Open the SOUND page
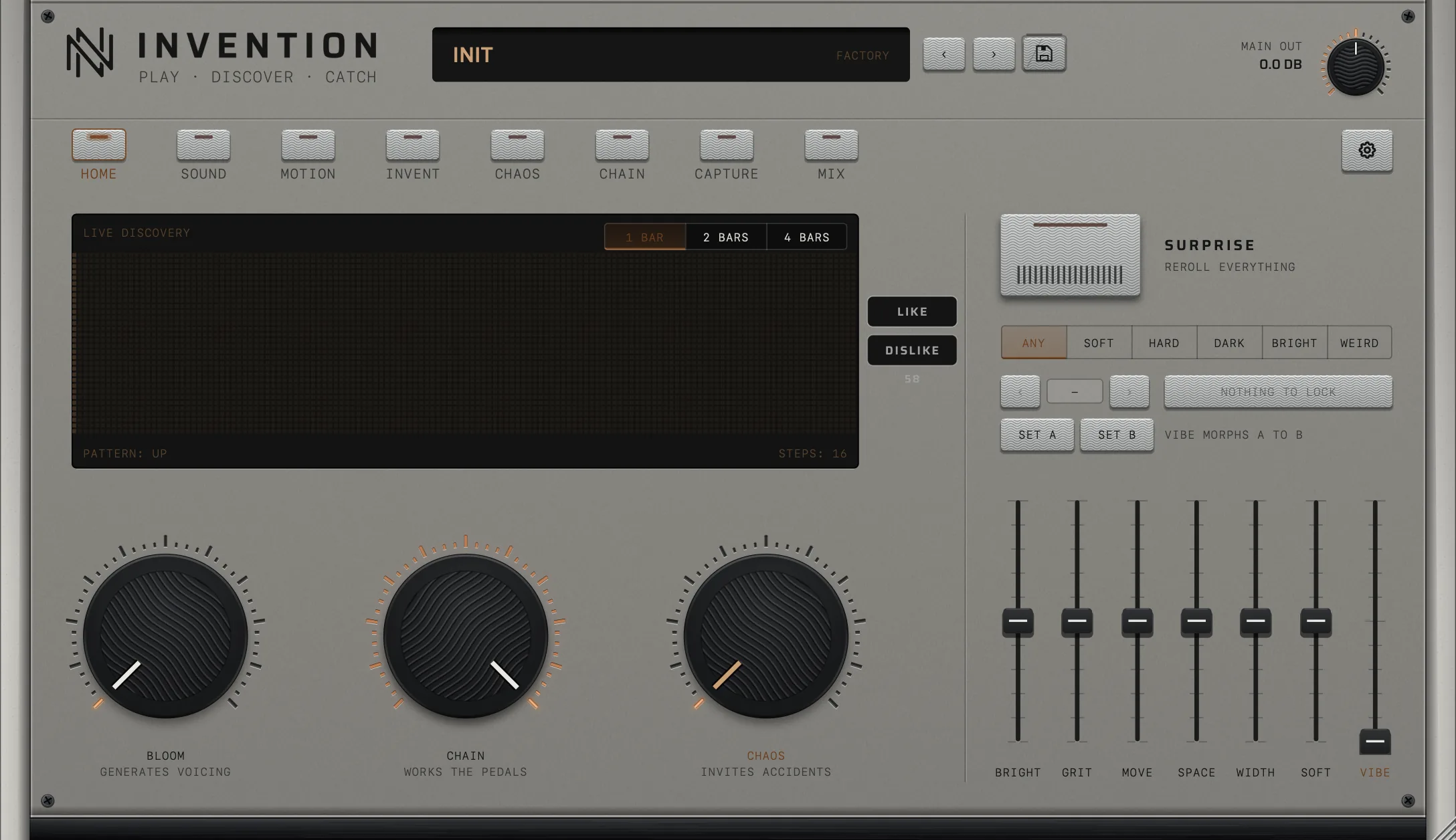The width and height of the screenshot is (1456, 840). click(x=203, y=145)
